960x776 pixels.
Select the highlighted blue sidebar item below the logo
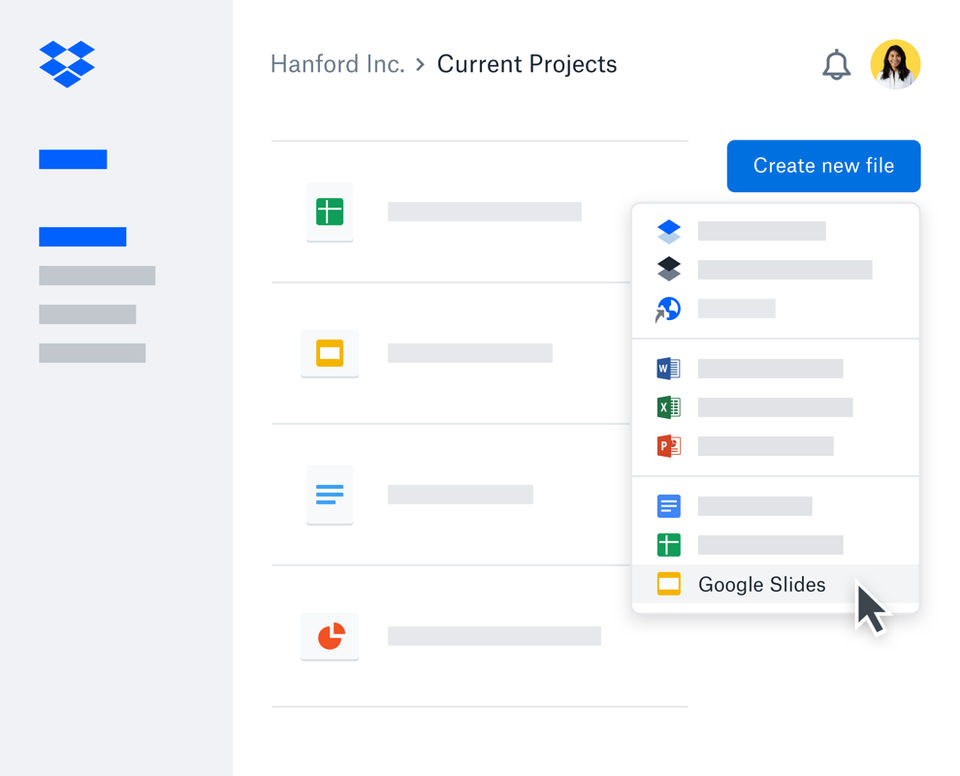[x=73, y=159]
